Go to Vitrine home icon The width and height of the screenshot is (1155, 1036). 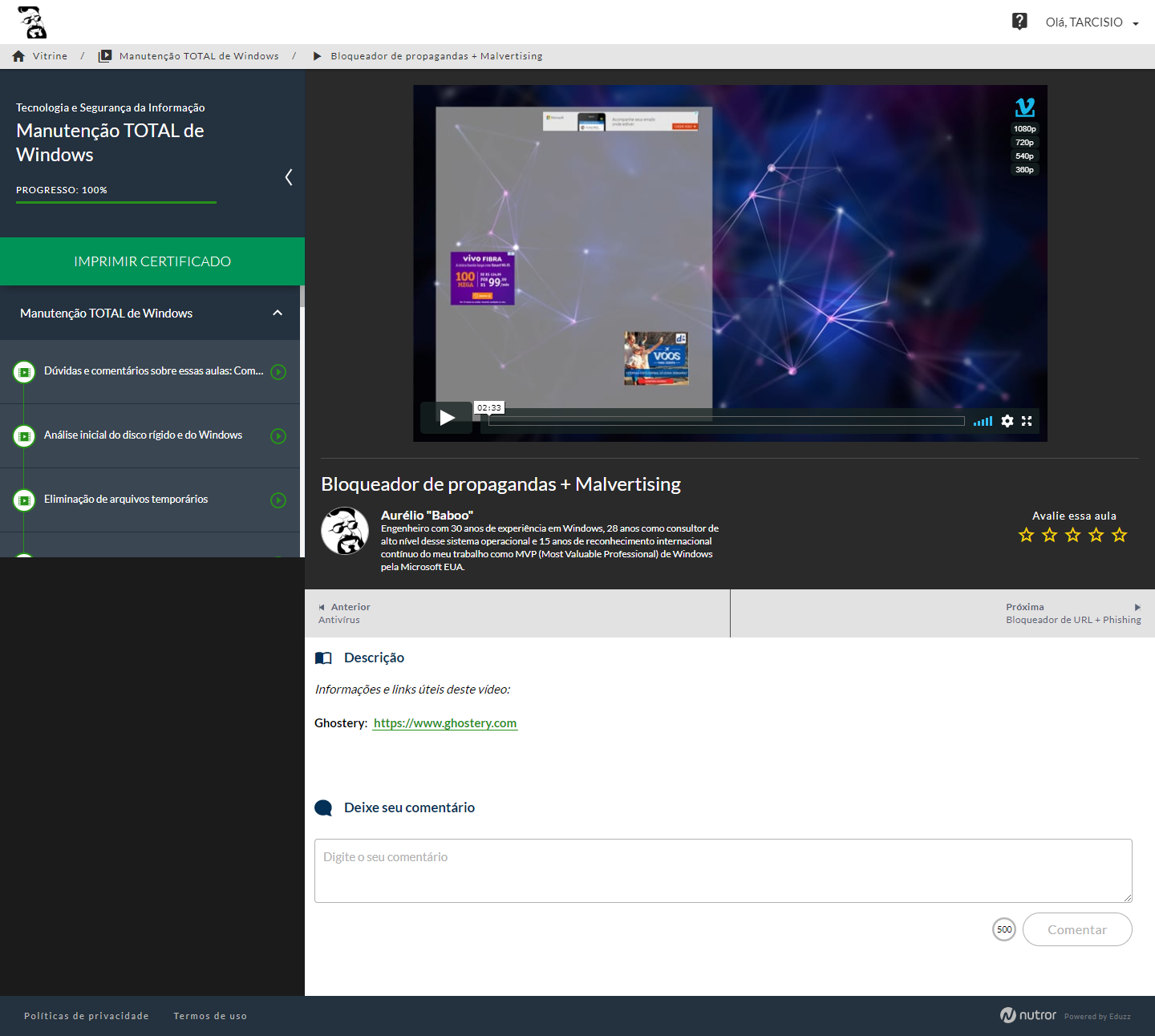pyautogui.click(x=19, y=56)
